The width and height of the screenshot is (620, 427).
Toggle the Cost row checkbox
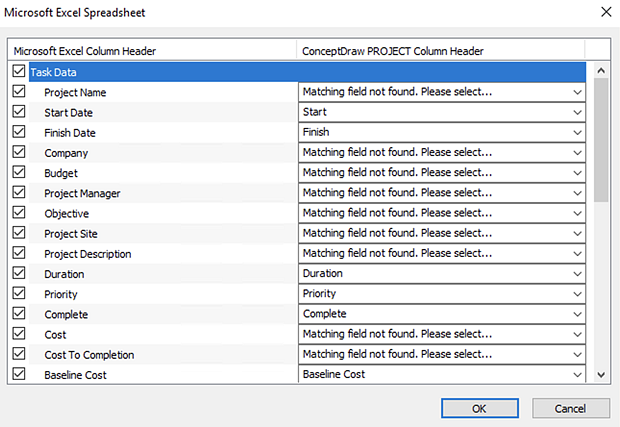[19, 333]
